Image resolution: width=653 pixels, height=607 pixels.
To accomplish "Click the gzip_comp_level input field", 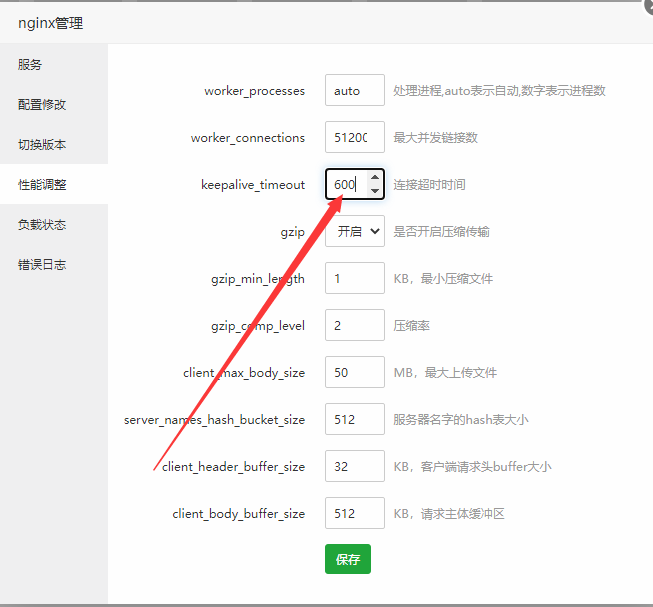I will [x=354, y=325].
